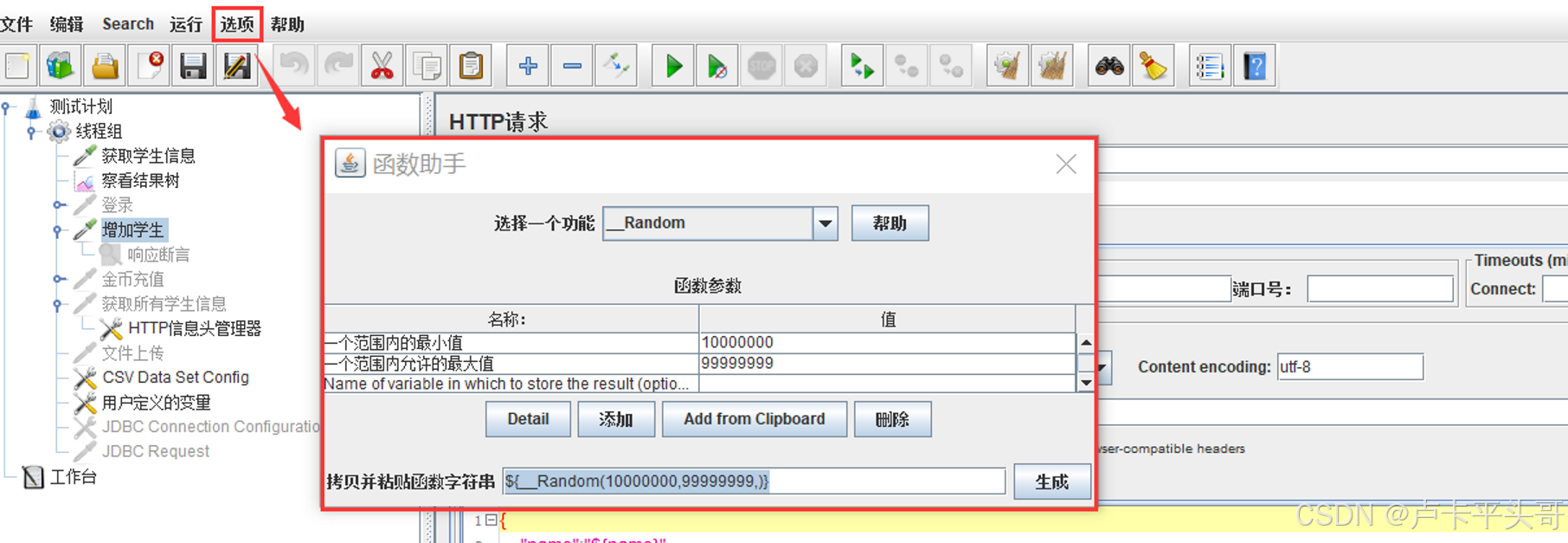Screen dimensions: 1568x543
Task: Click the Expand All plus icon
Action: [528, 66]
